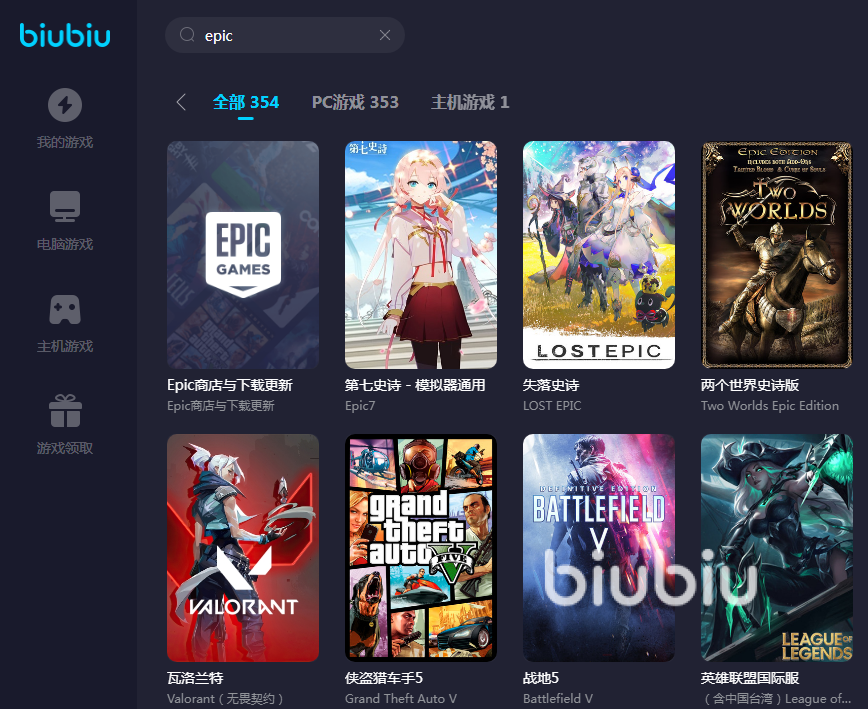Screen dimensions: 868x709
Task: Select the computer monitor PC games icon
Action: (x=65, y=206)
